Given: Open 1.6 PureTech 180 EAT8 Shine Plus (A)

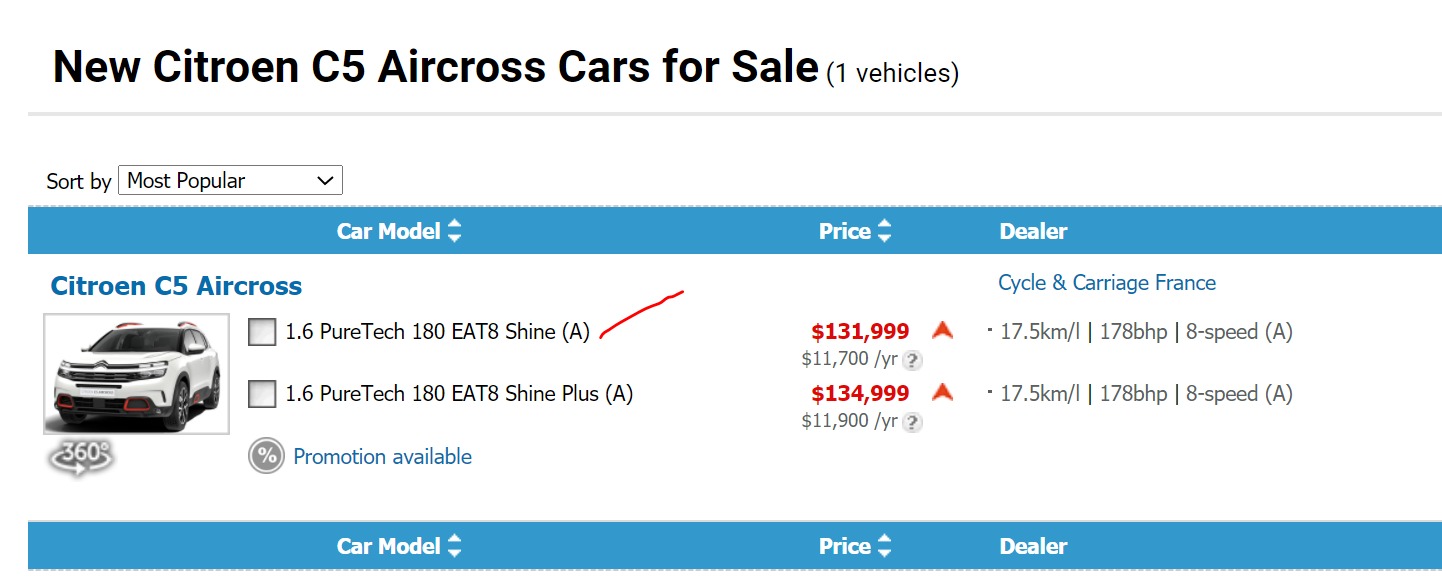Looking at the screenshot, I should pos(459,394).
